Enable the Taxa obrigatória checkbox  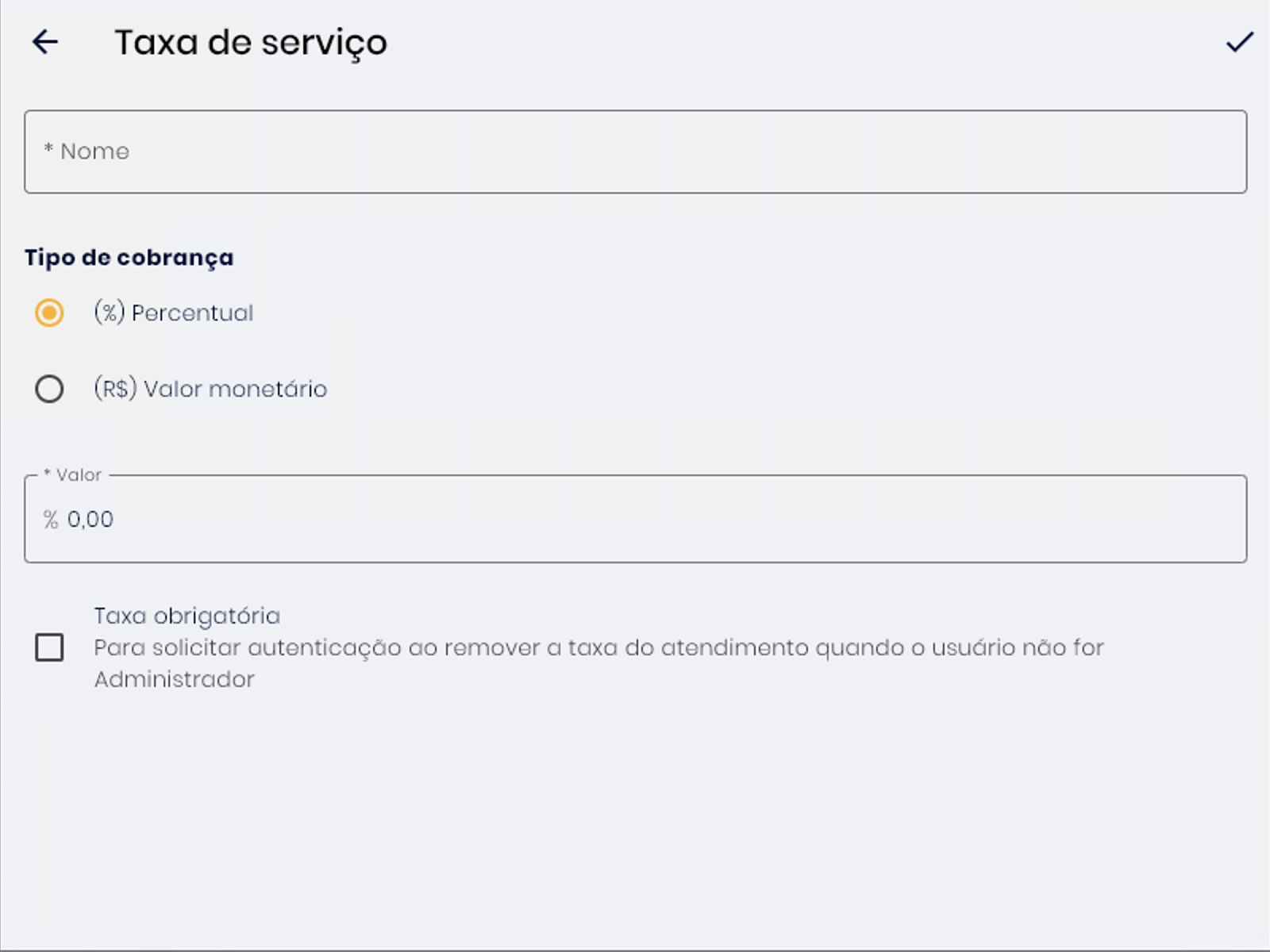pyautogui.click(x=49, y=647)
